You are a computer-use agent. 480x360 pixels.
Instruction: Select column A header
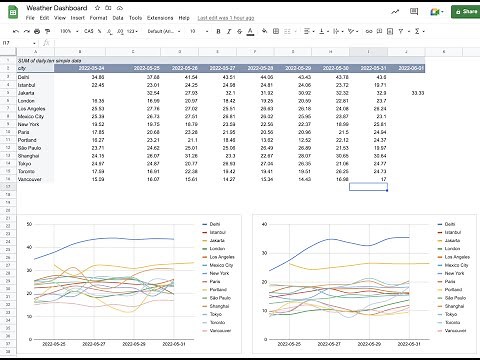pos(35,52)
